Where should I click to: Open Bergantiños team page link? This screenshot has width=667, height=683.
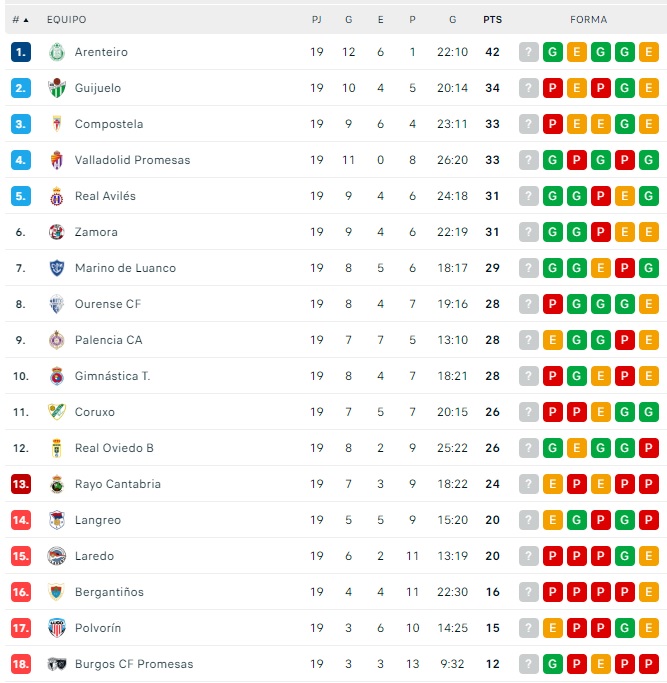[x=109, y=592]
